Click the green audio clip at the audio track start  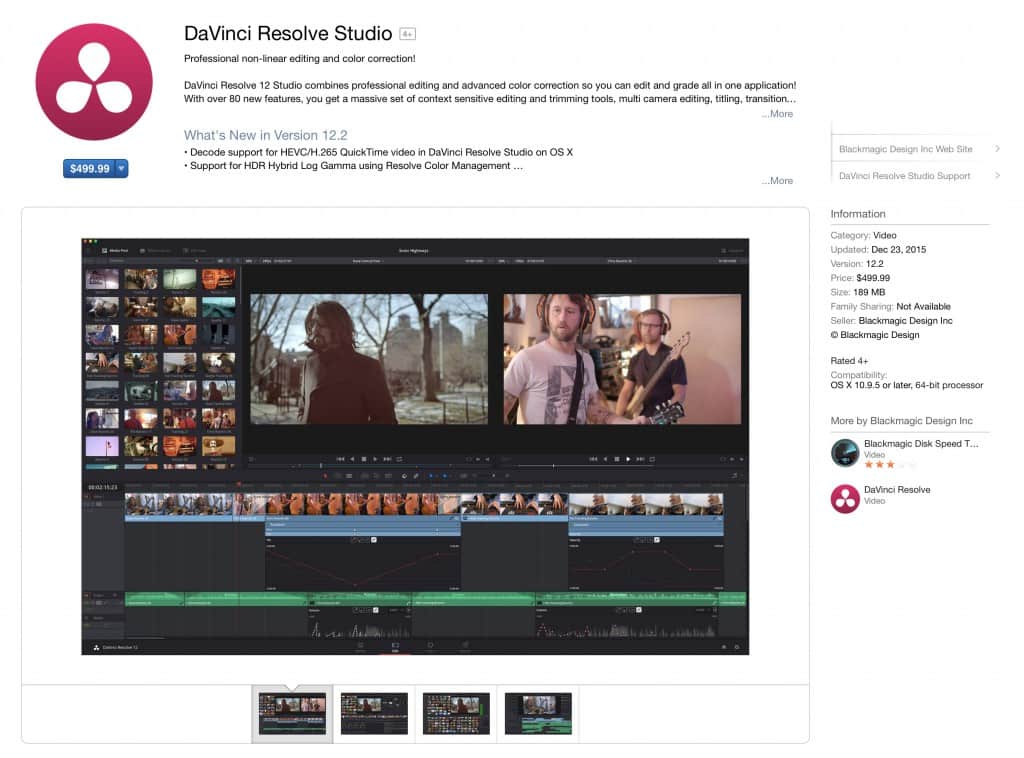[x=155, y=599]
